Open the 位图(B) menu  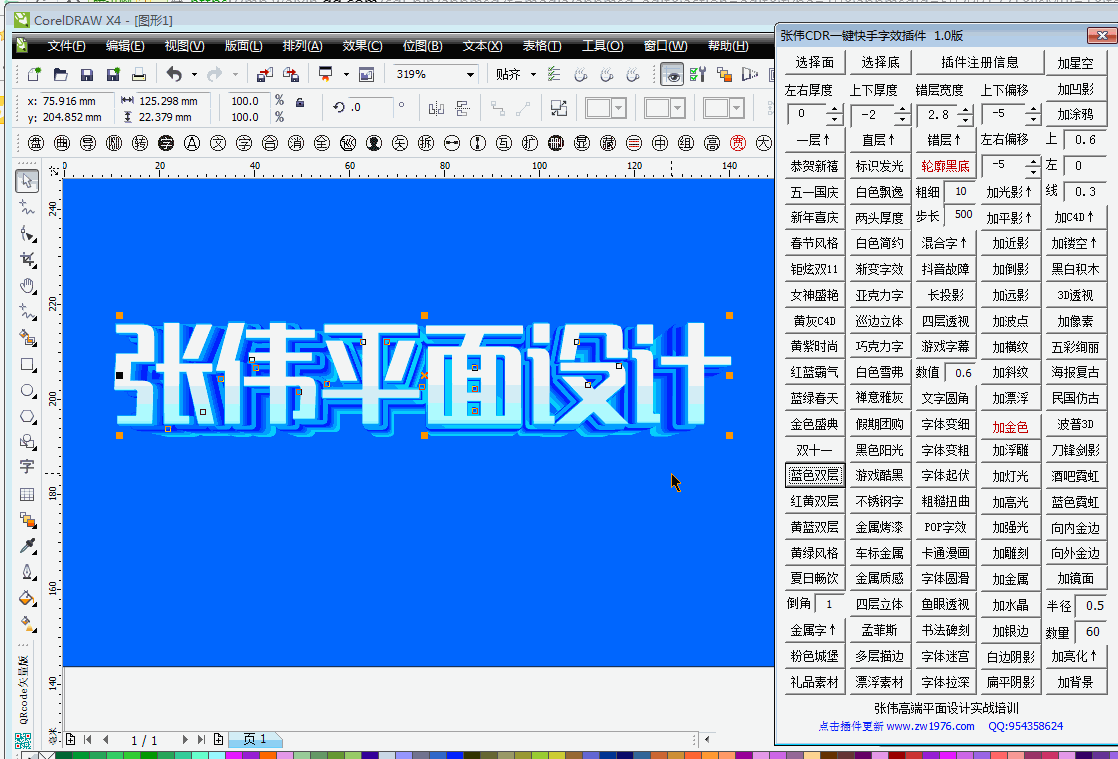[422, 46]
